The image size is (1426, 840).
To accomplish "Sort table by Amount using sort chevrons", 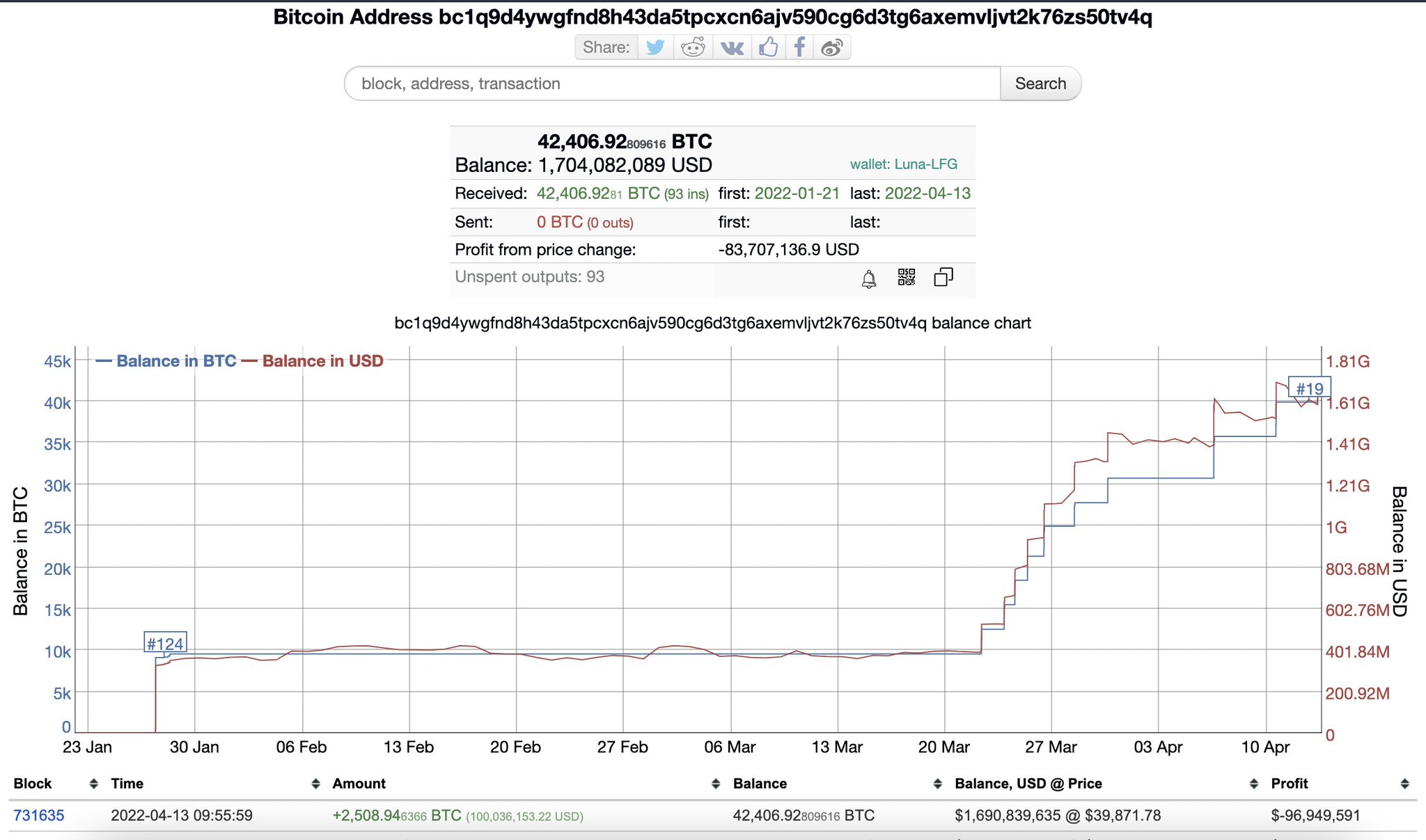I will coord(714,783).
